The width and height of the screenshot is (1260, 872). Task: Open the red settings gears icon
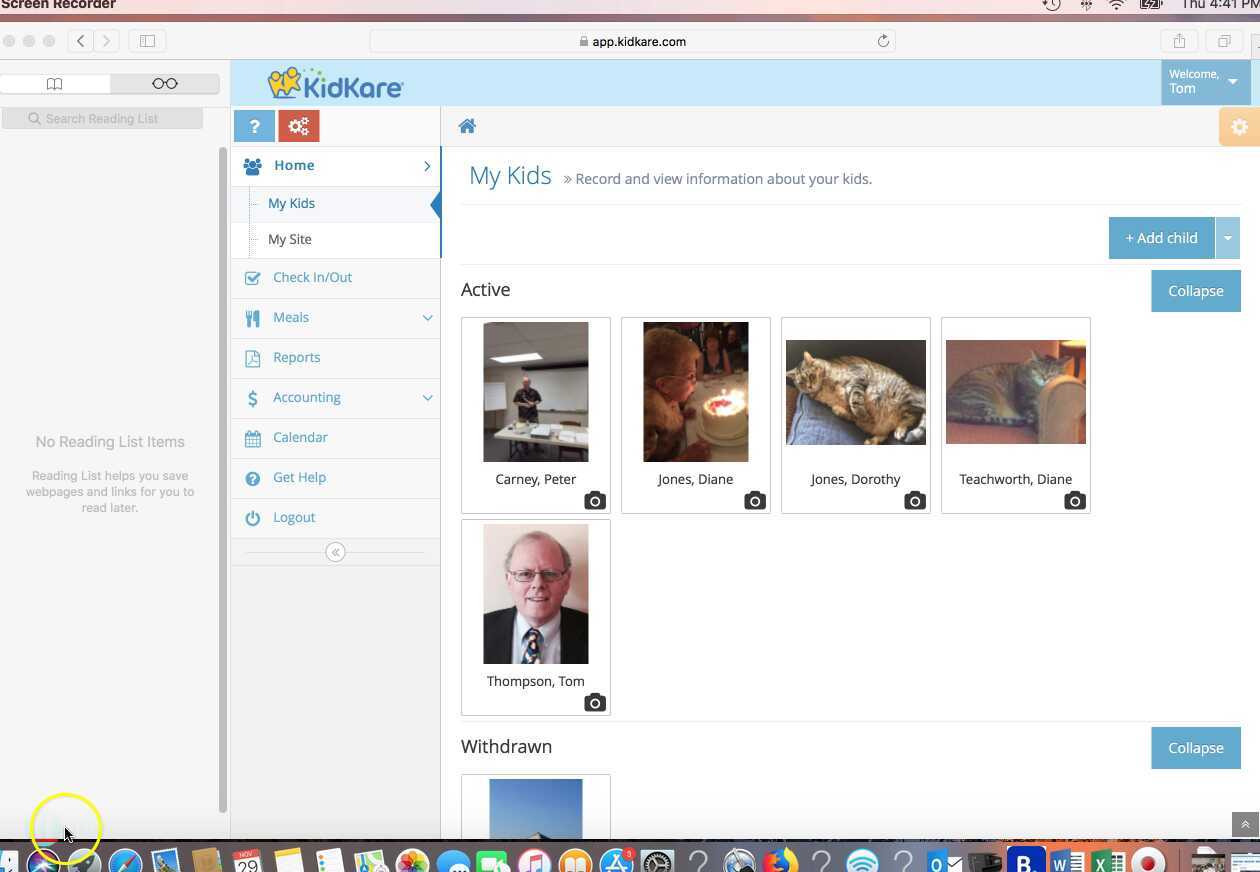298,126
